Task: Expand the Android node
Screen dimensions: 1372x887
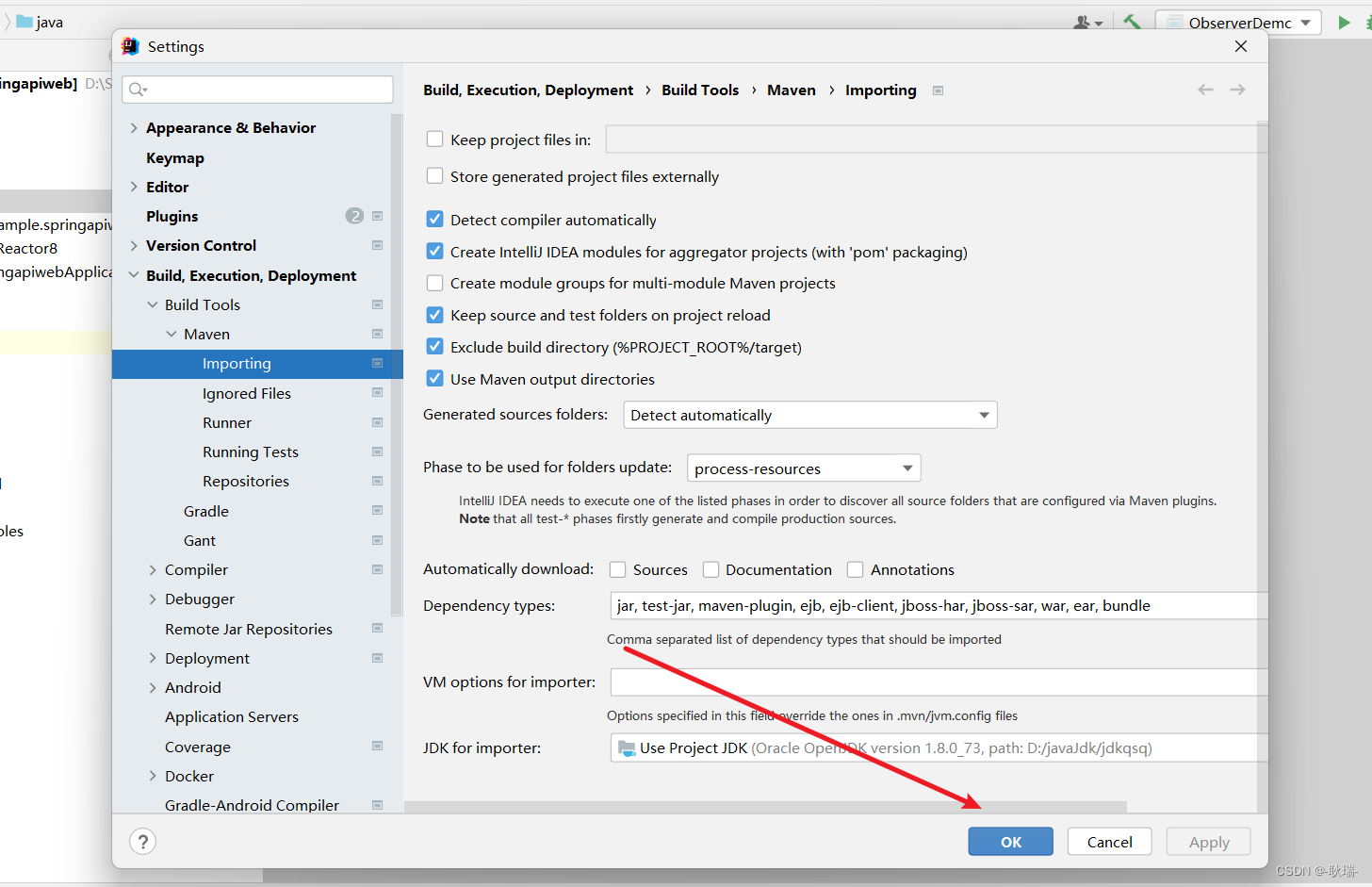Action: click(153, 687)
